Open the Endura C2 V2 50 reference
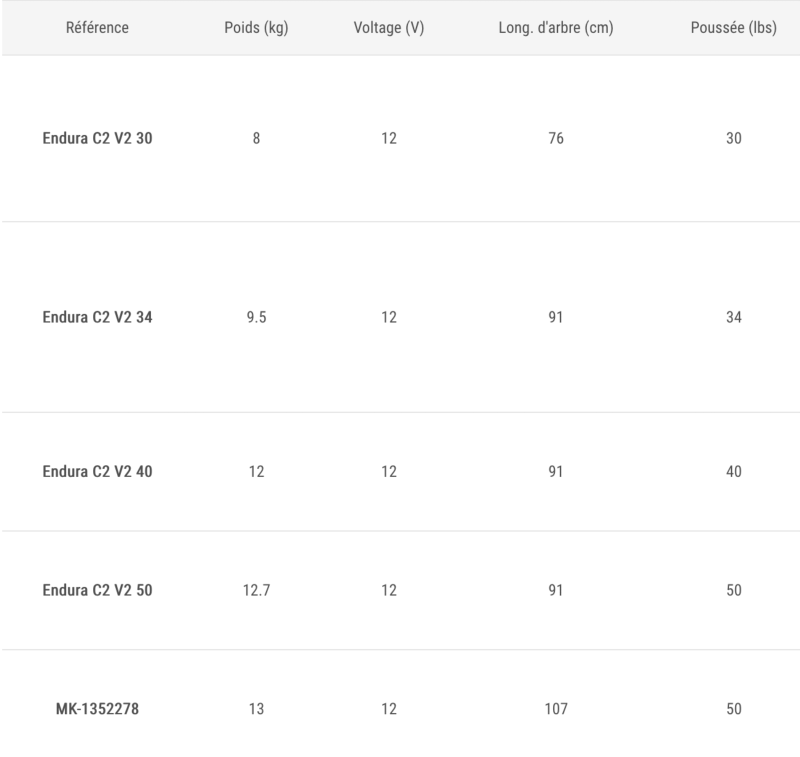Viewport: 800px width, 757px height. 97,590
